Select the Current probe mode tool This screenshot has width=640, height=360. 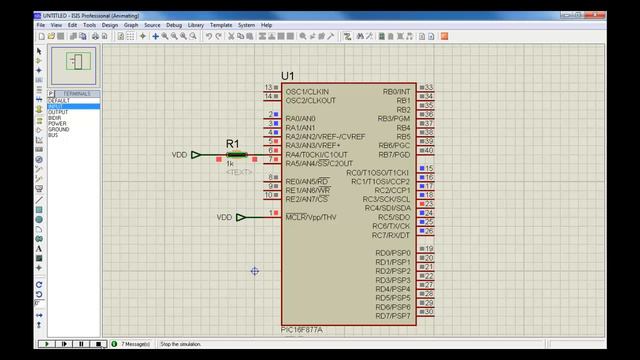(x=39, y=179)
